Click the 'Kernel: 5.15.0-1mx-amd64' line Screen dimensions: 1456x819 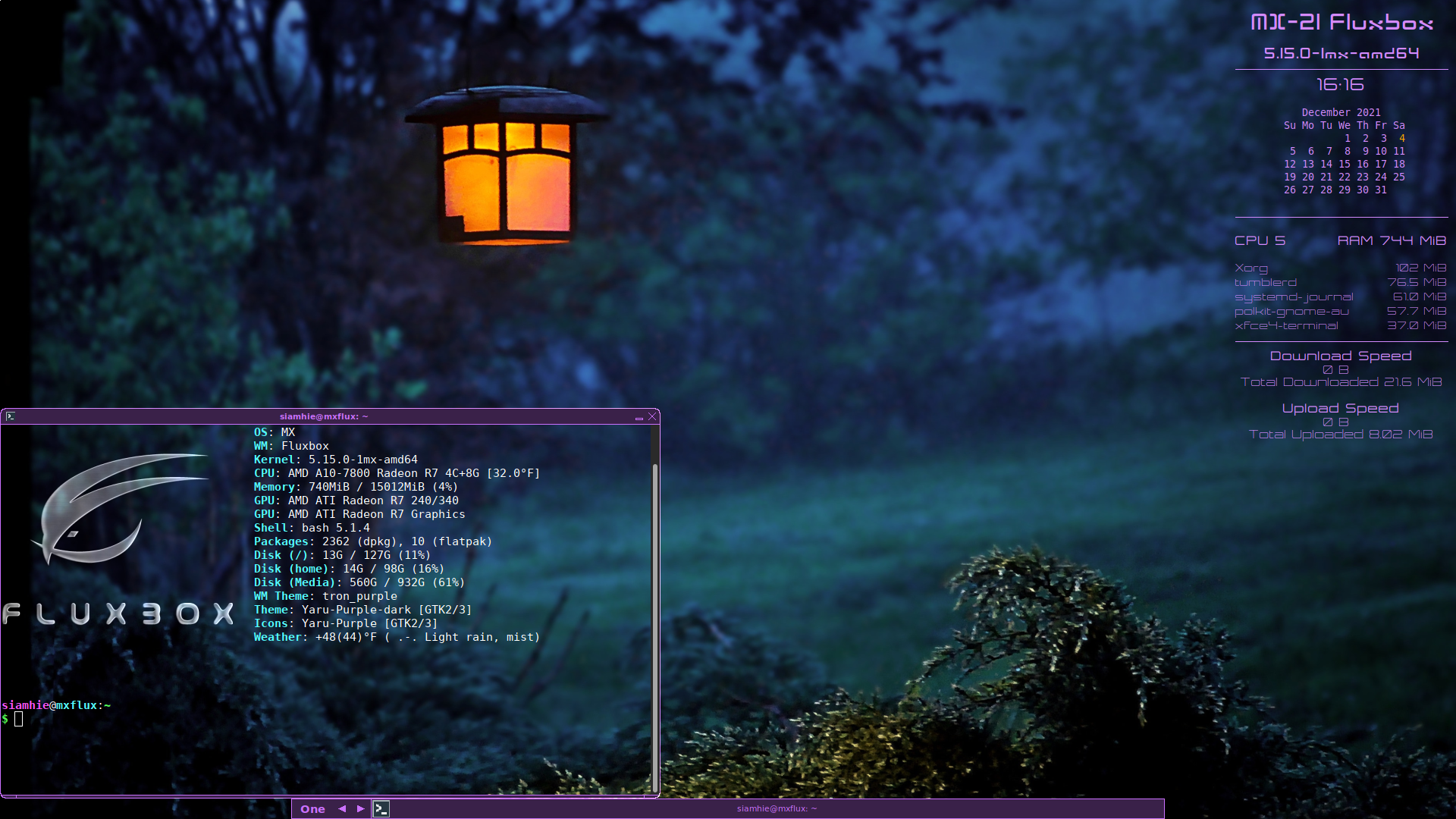point(335,460)
